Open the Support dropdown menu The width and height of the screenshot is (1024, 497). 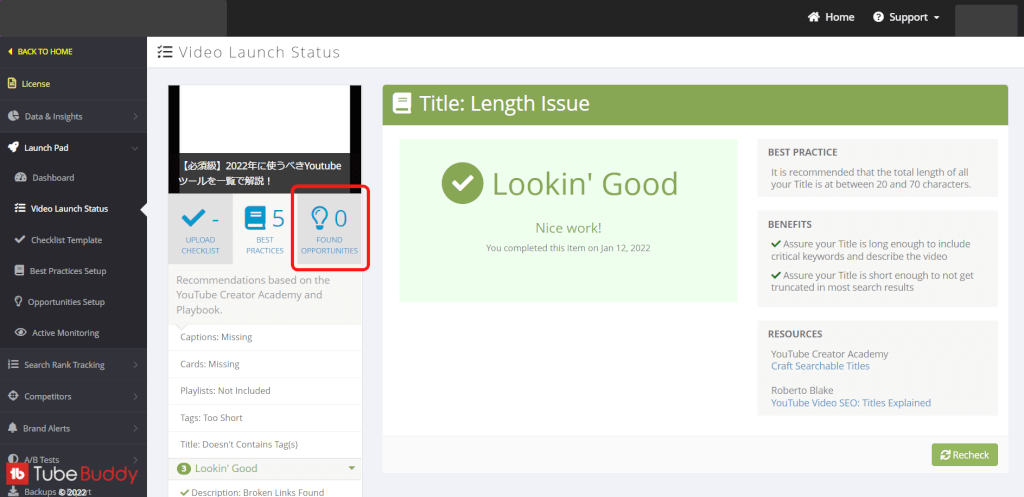pos(906,17)
